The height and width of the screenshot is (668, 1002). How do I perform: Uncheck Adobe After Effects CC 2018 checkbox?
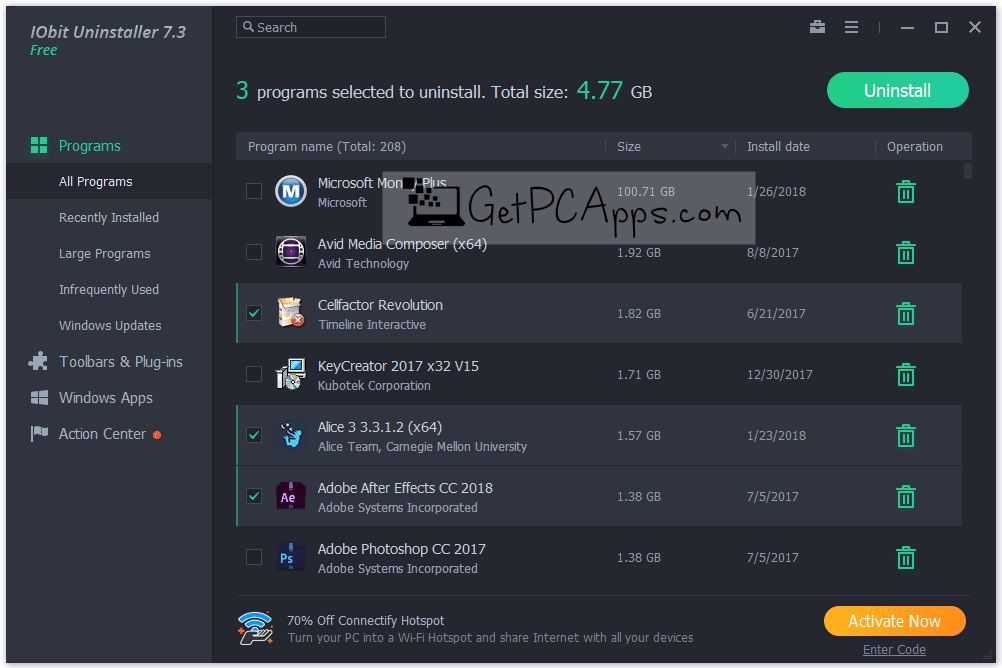[254, 496]
